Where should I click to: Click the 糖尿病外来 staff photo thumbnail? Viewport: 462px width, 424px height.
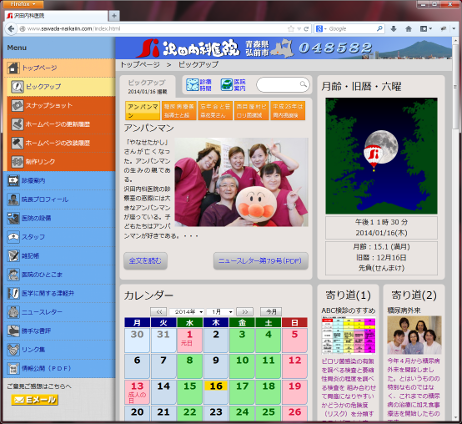[414, 335]
